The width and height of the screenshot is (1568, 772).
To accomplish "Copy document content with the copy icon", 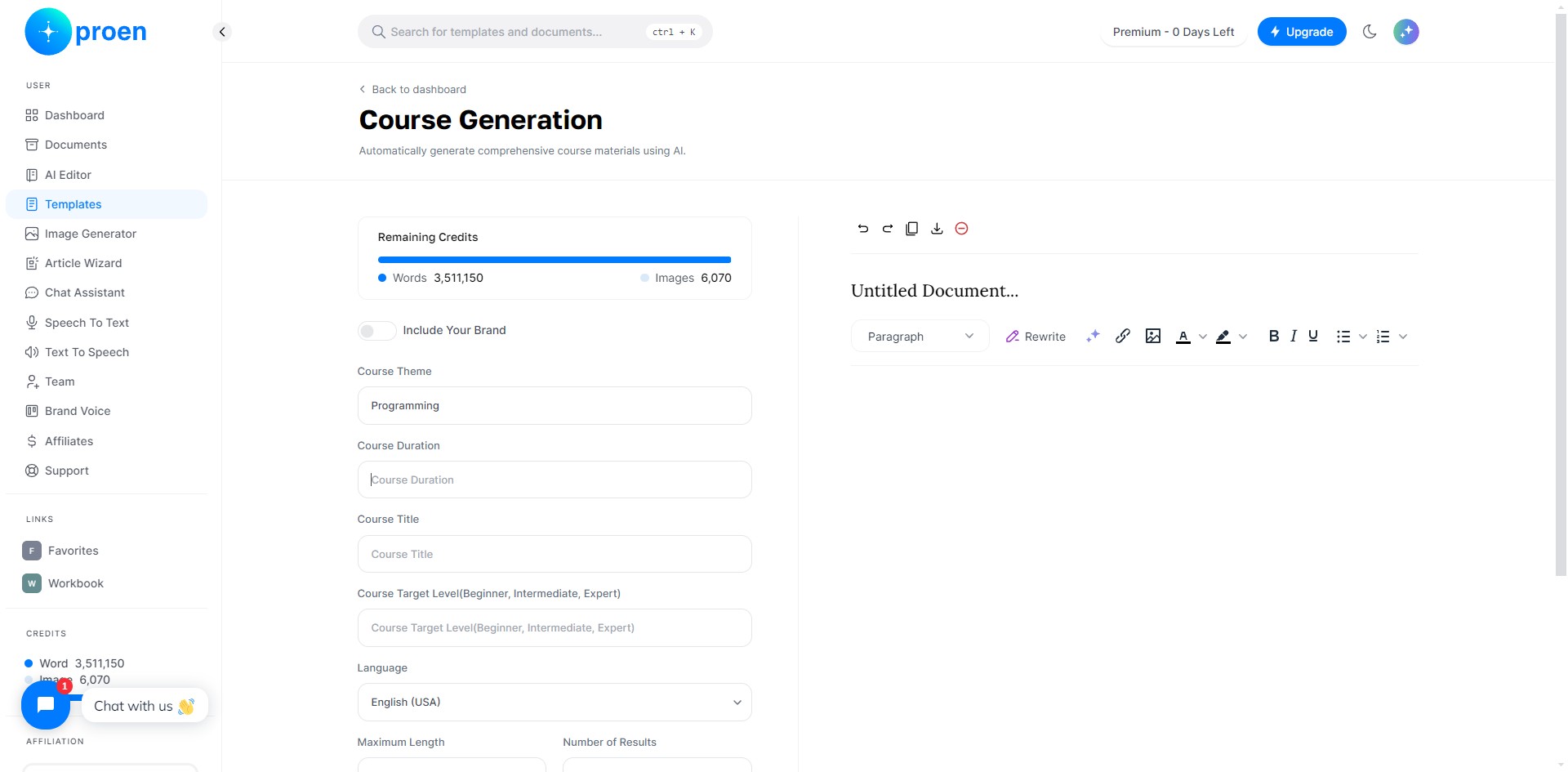I will pos(912,229).
